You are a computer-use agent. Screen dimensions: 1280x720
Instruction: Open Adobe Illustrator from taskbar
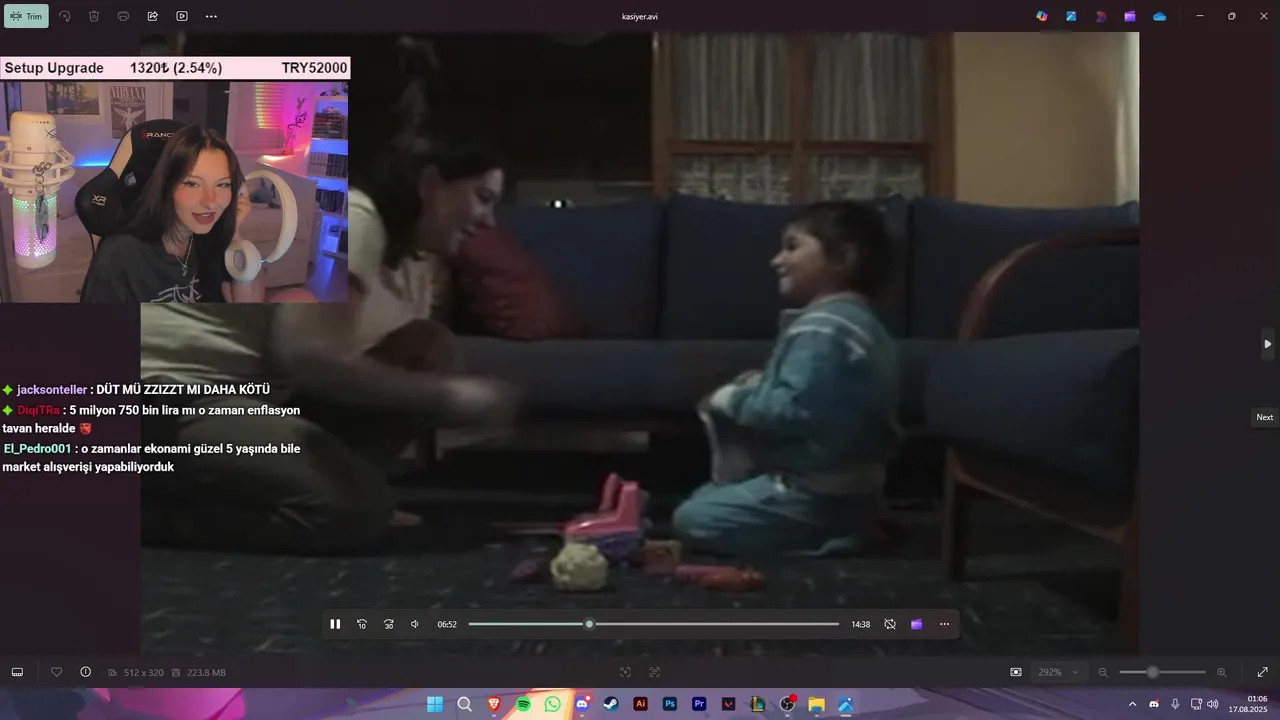[x=641, y=704]
